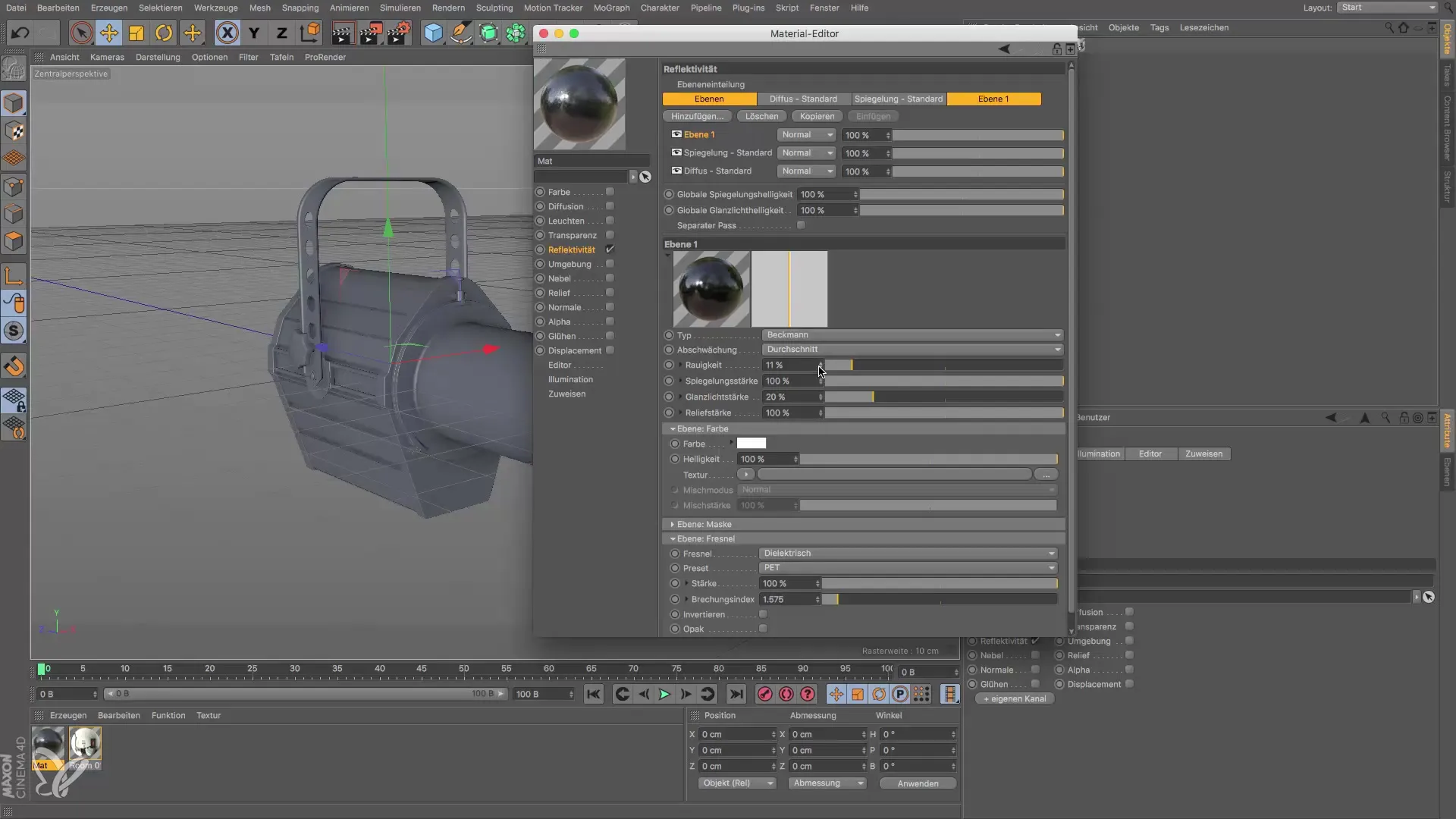Image resolution: width=1456 pixels, height=819 pixels.
Task: Open the Typ Beckmann dropdown
Action: pos(912,334)
